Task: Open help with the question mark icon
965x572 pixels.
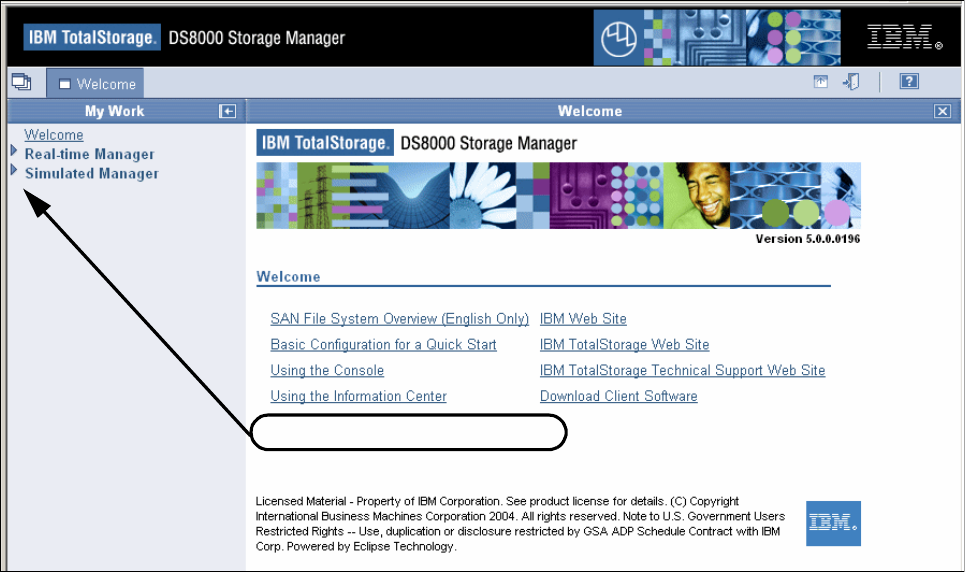Action: tap(909, 81)
